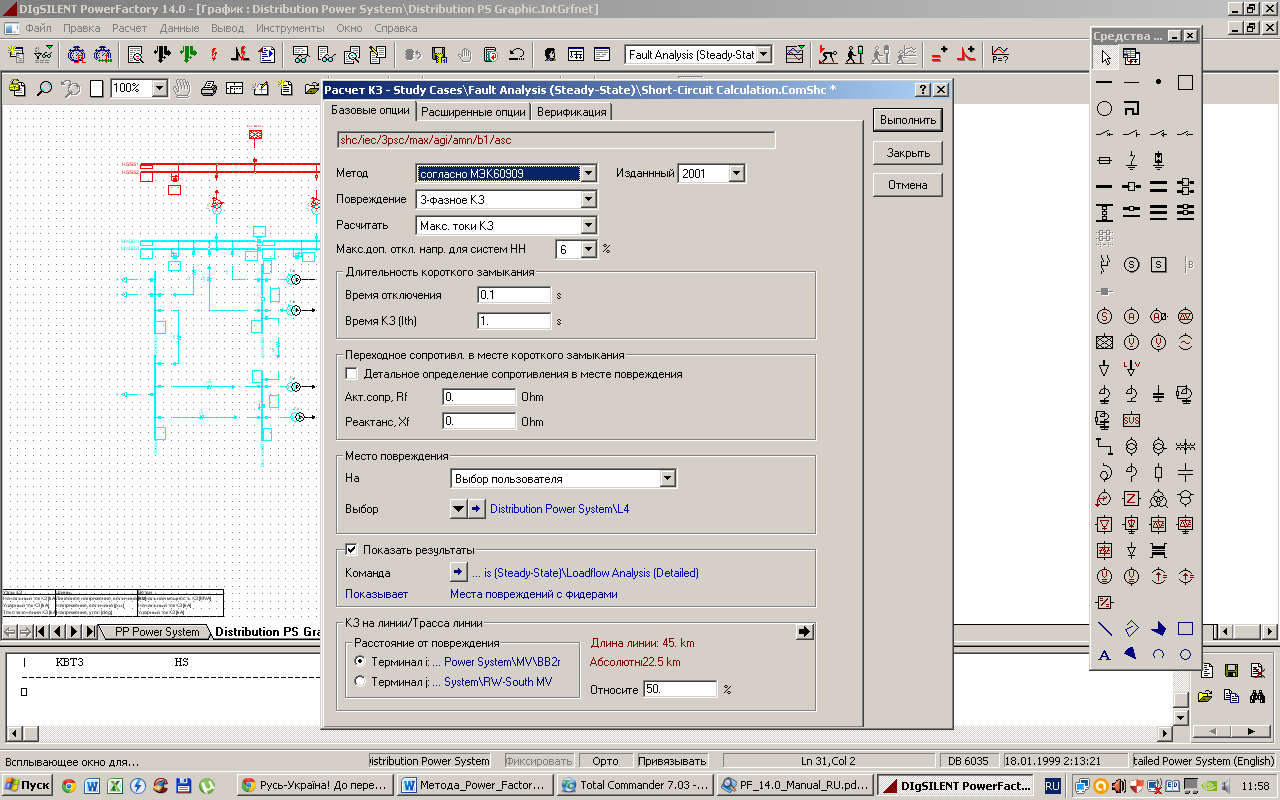The width and height of the screenshot is (1280, 800).
Task: Click the hand pan tool icon
Action: [x=182, y=88]
